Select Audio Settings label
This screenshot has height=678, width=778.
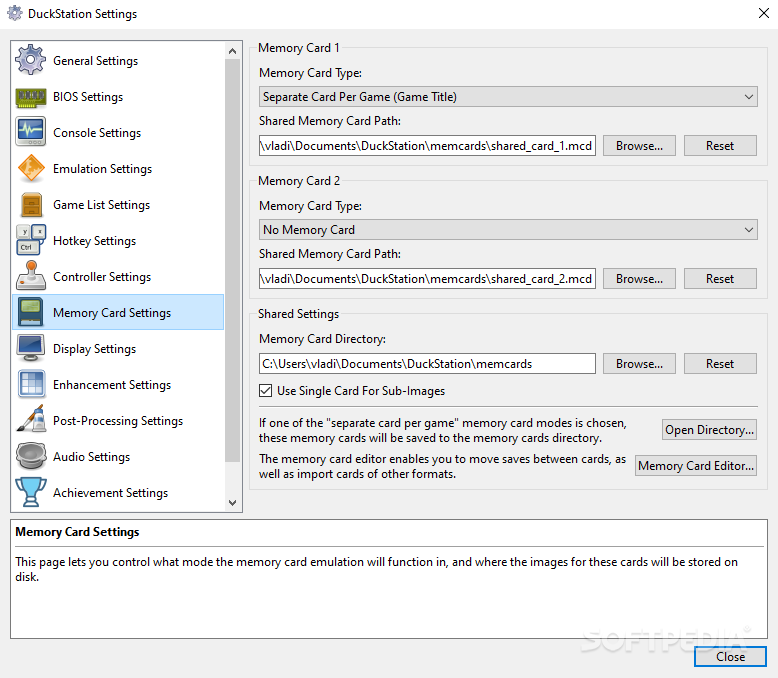pos(91,457)
